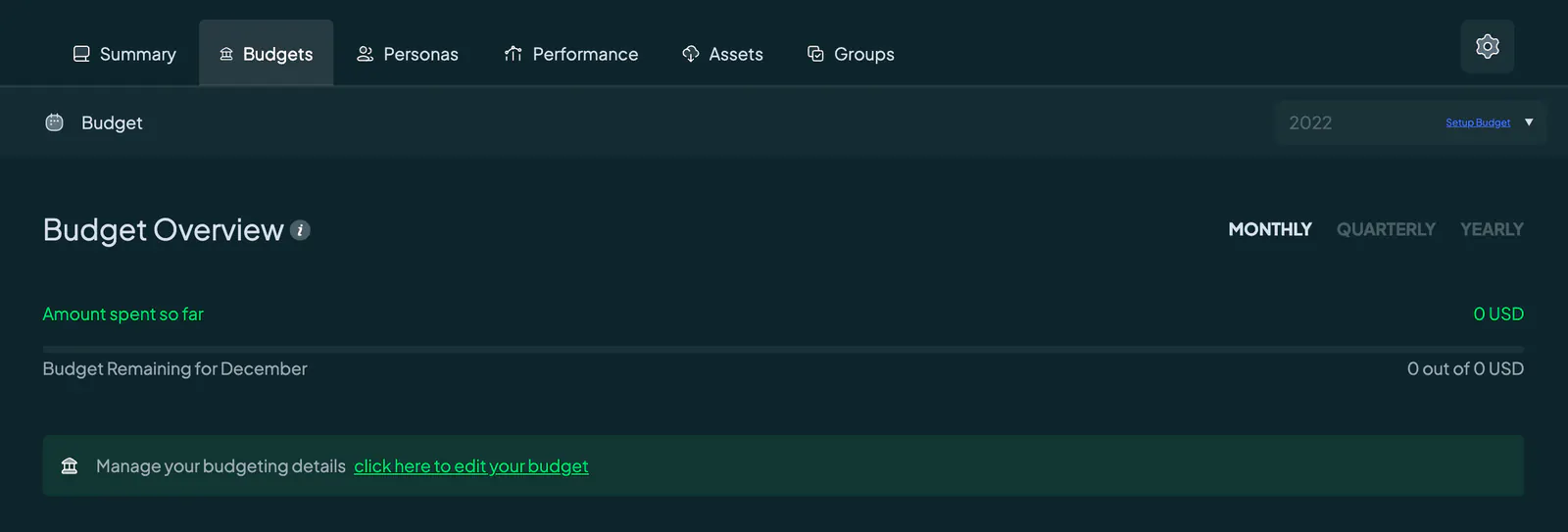Click the bank icon beside Manage your budgeting details

click(x=70, y=466)
